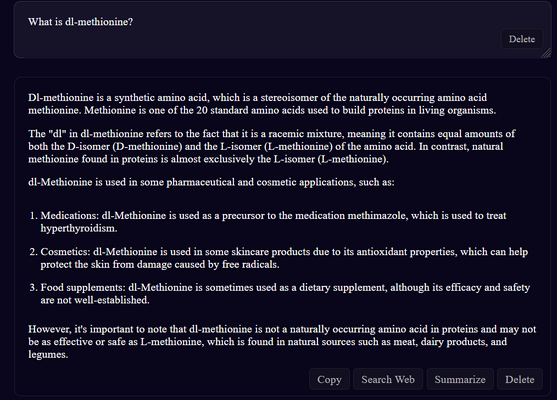Viewport: 557px width, 400px height.
Task: Click the paragraph starting 'Dl-methionine is a synthetic'
Action: 262,104
